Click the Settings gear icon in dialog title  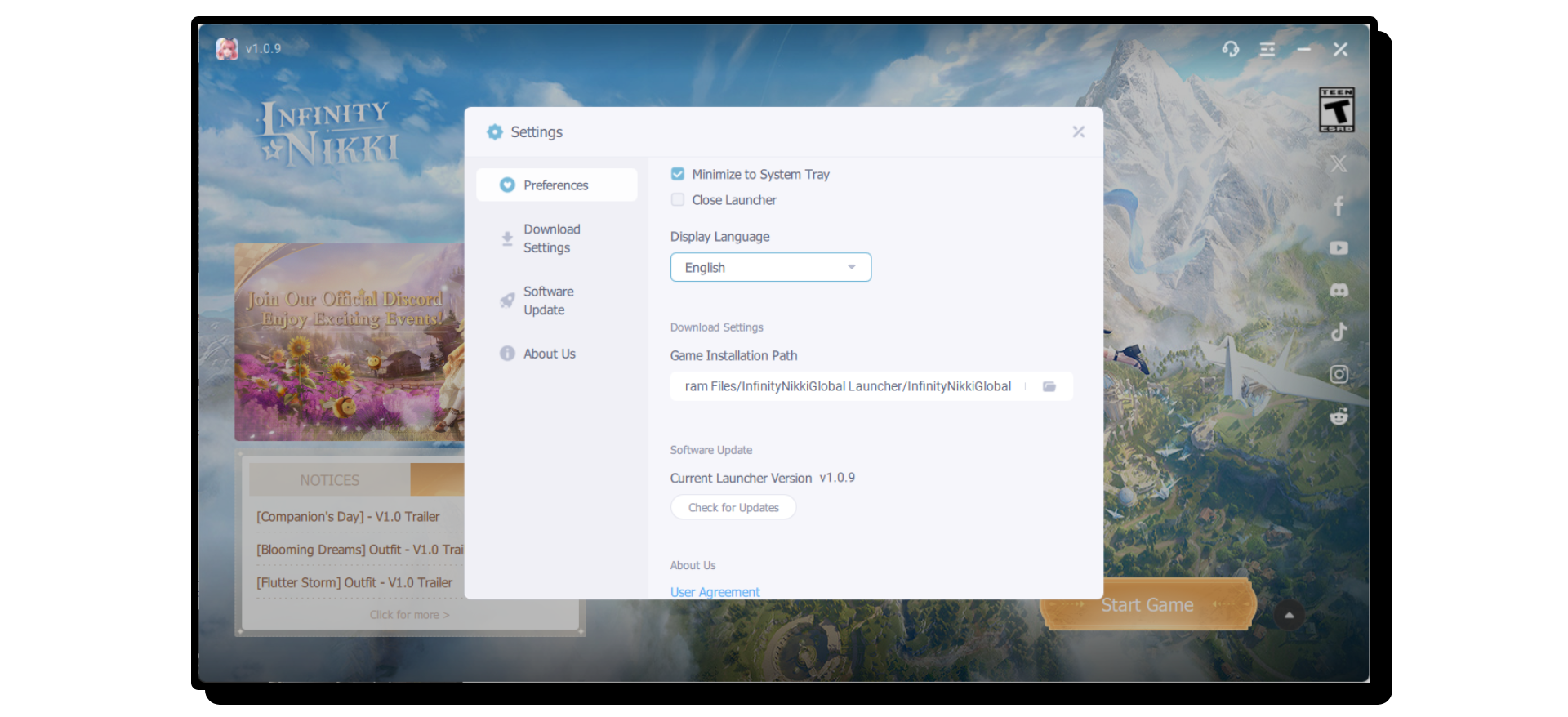(495, 131)
